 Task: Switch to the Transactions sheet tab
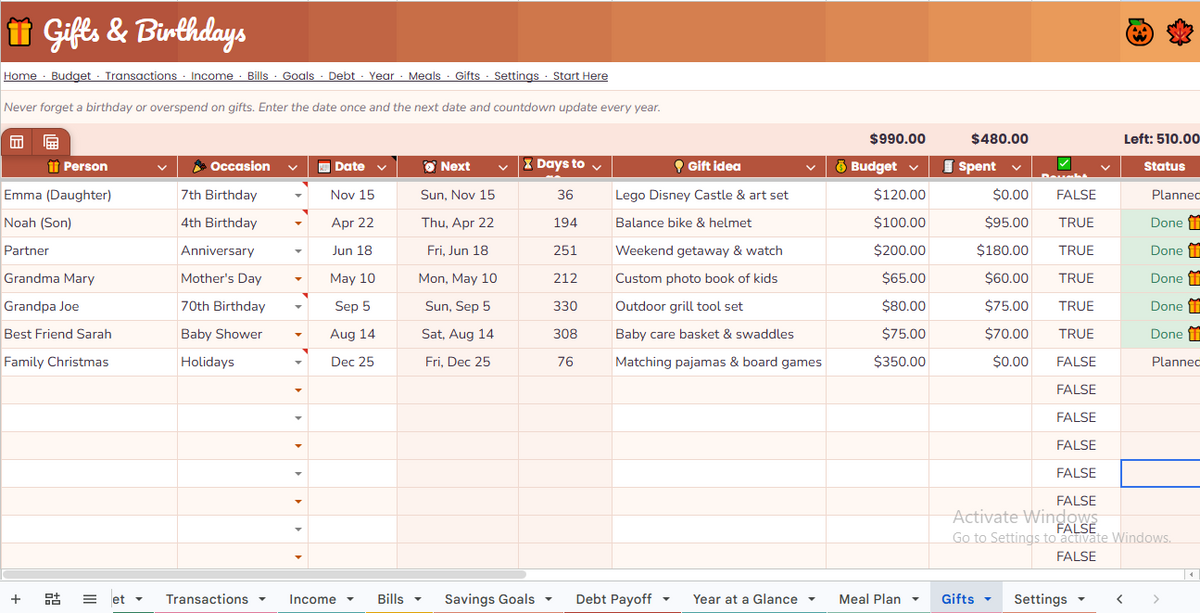point(207,599)
